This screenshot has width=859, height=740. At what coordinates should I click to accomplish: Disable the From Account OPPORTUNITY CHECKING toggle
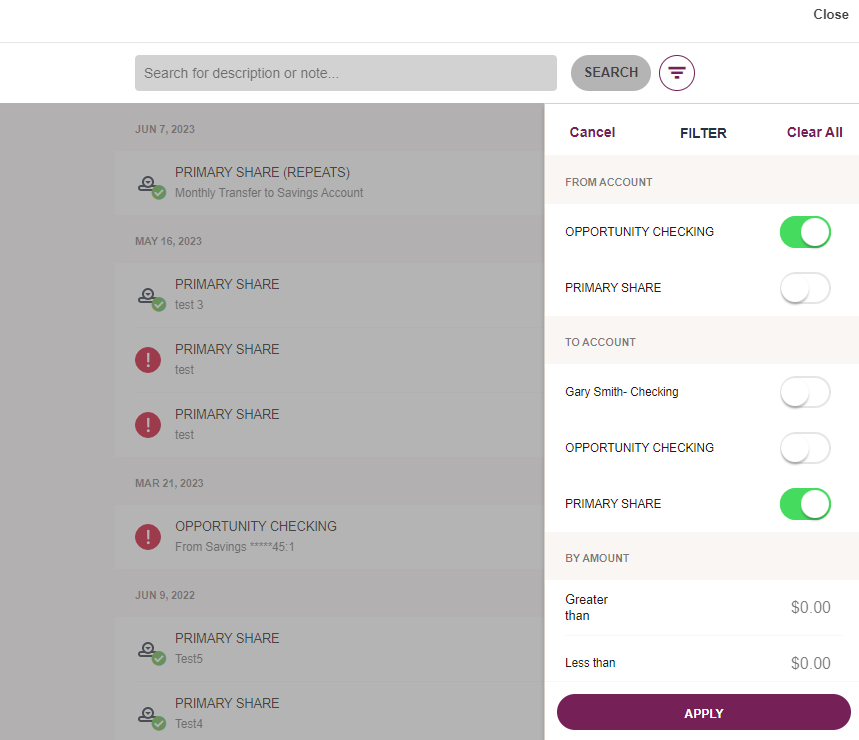pos(805,232)
